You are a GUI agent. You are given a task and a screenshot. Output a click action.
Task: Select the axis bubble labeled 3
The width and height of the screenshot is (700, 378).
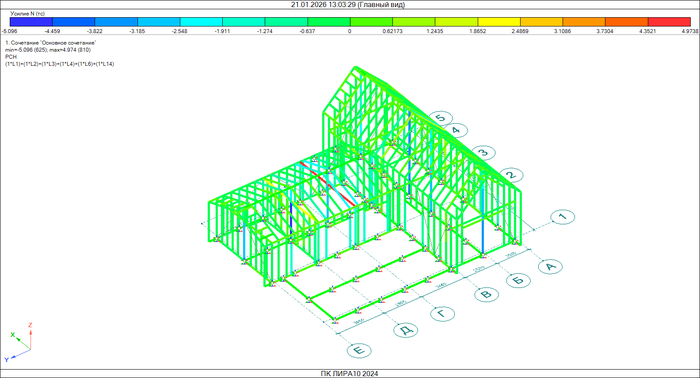pos(483,153)
